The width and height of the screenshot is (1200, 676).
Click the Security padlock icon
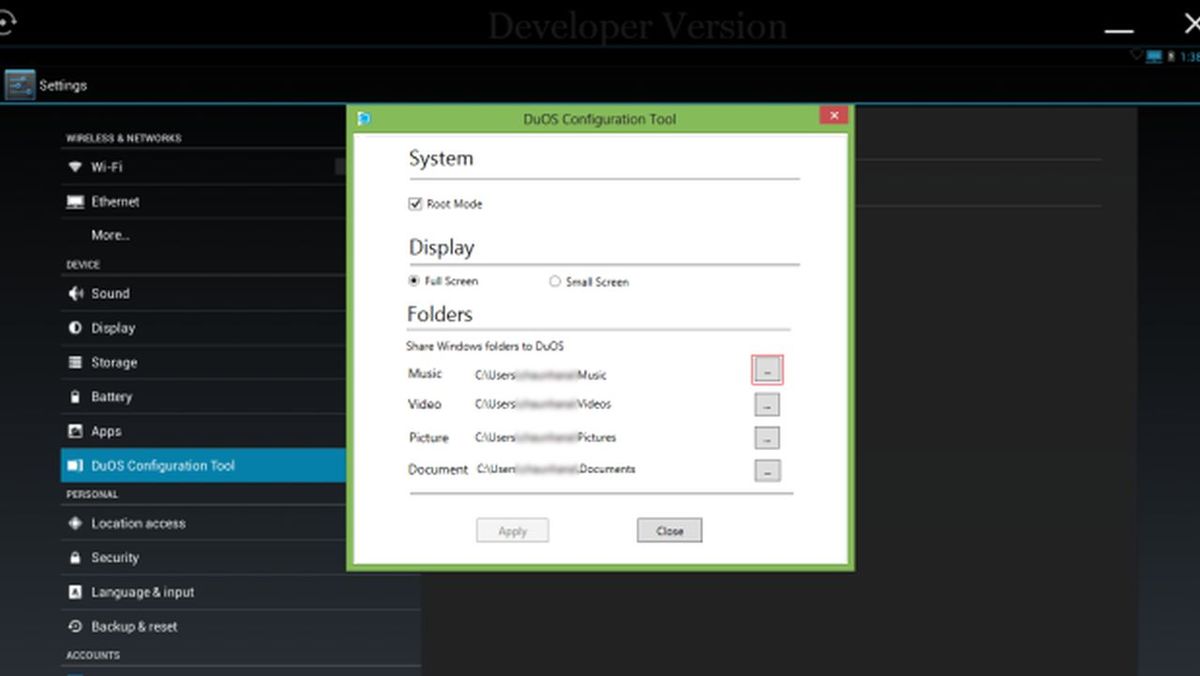(74, 557)
